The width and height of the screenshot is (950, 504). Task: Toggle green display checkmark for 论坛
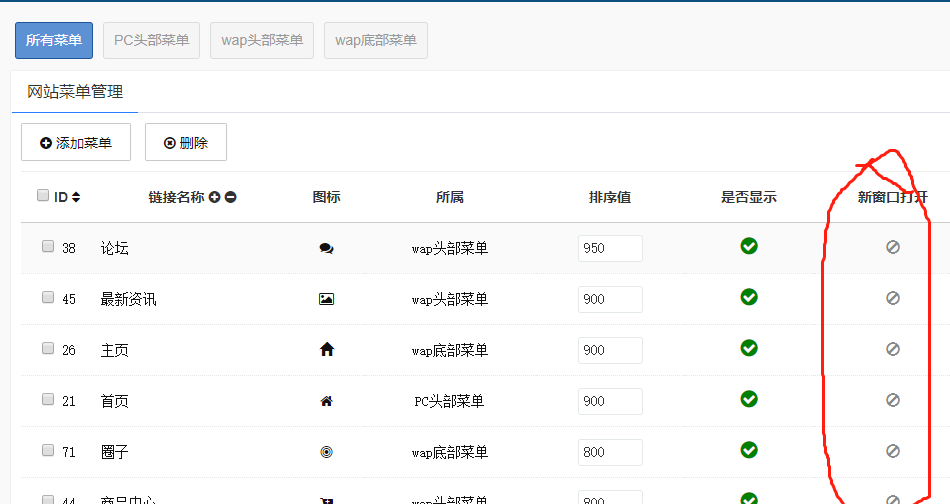[x=749, y=246]
